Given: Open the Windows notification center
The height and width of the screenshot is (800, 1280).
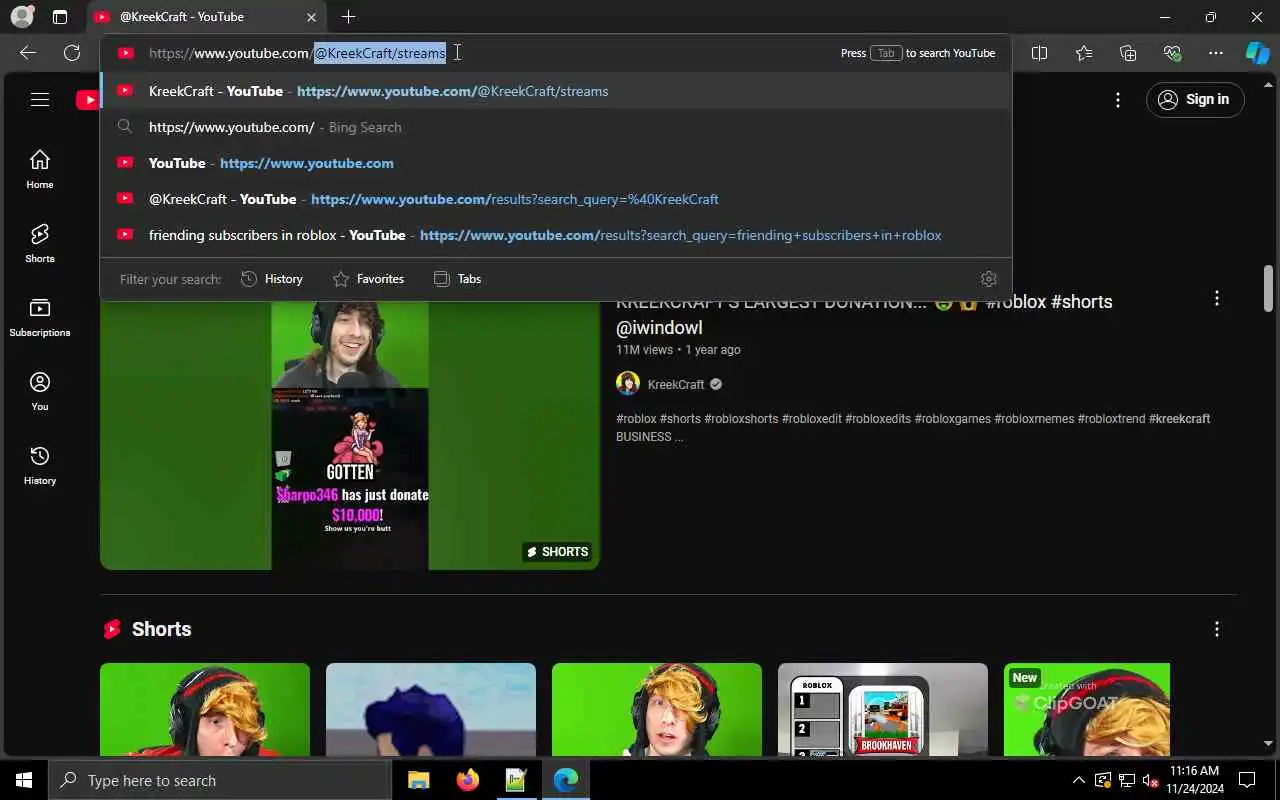Looking at the screenshot, I should pos(1247,780).
